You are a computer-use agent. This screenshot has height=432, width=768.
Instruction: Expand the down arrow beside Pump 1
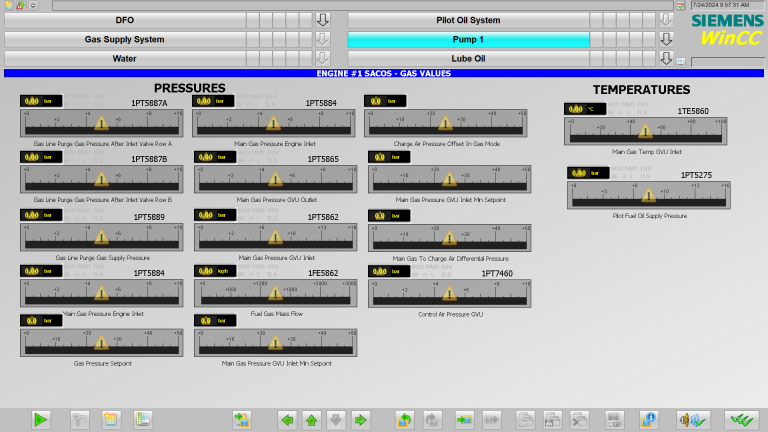tap(665, 39)
